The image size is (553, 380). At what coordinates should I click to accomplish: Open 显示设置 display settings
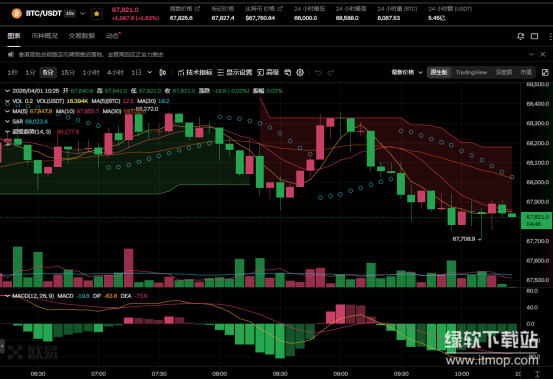point(235,72)
